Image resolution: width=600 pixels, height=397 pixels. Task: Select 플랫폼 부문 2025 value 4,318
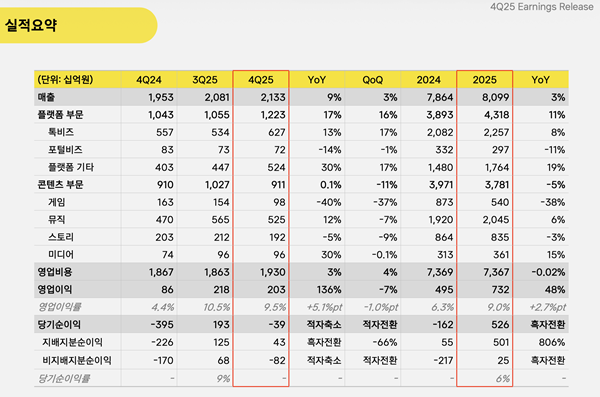(496, 115)
